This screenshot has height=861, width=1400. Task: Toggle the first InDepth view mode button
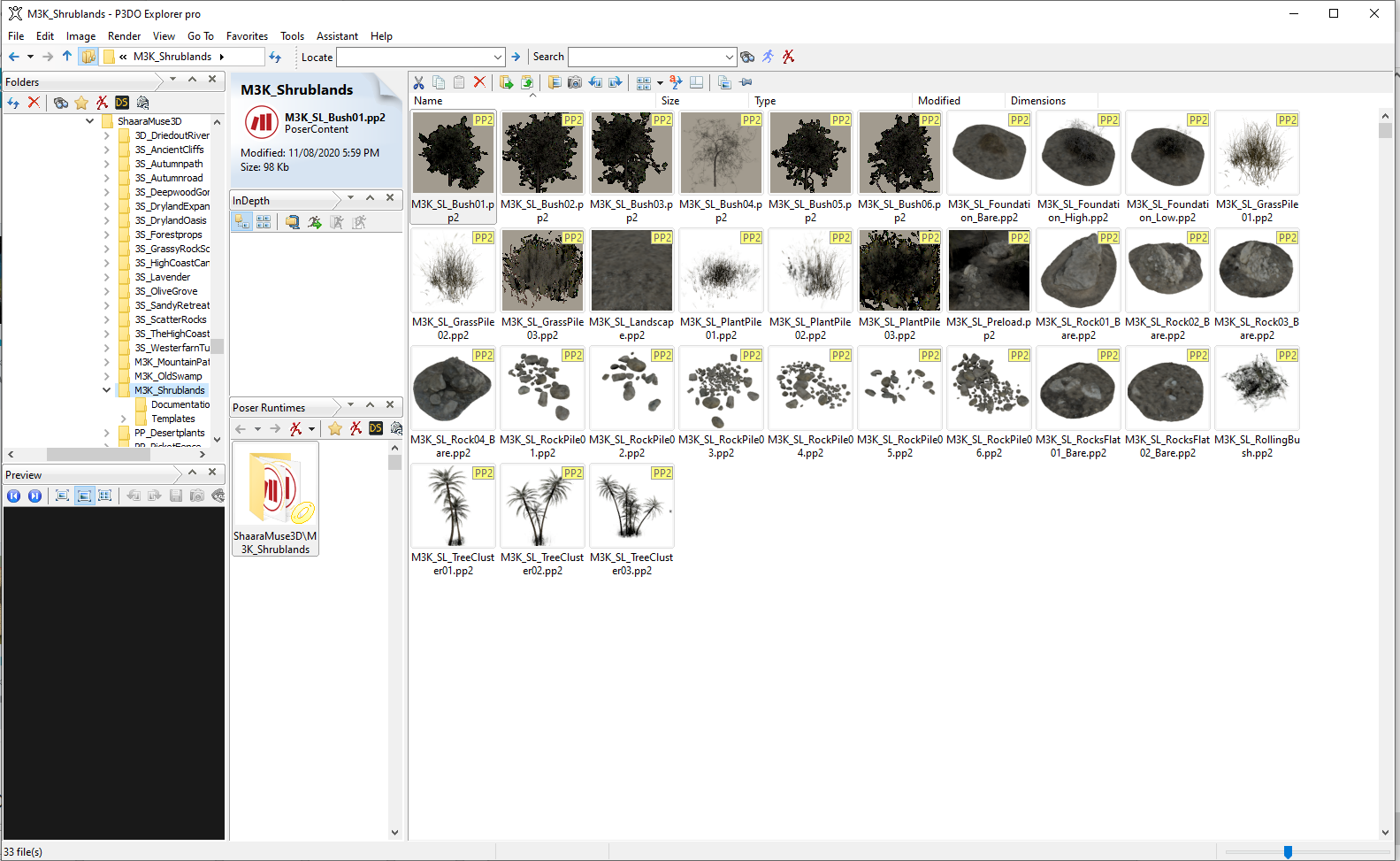point(241,222)
